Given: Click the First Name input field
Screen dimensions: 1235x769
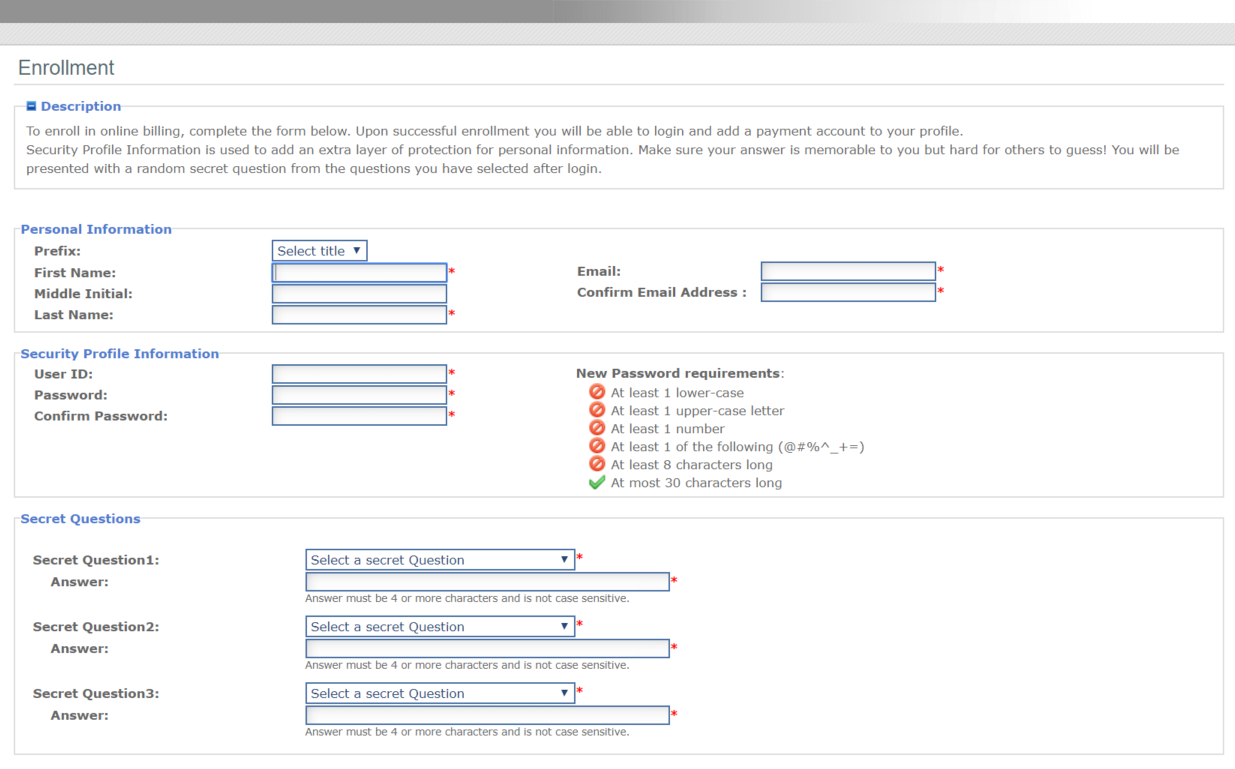Looking at the screenshot, I should pos(359,273).
